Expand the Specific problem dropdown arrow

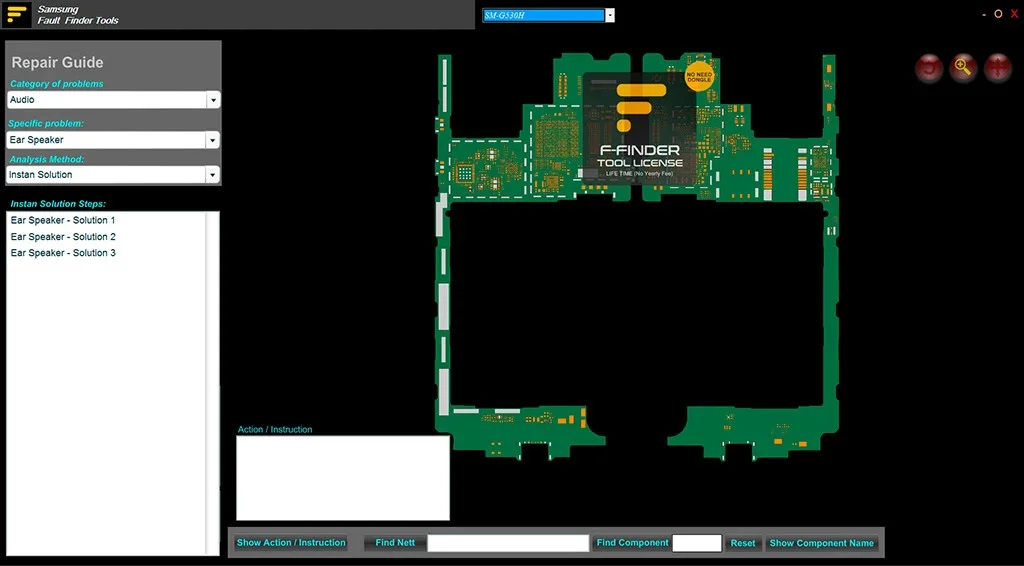pyautogui.click(x=212, y=140)
